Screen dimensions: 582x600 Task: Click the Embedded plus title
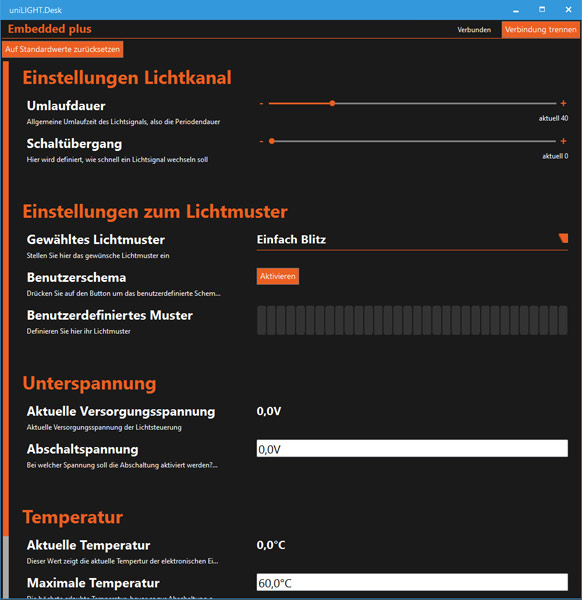coord(50,29)
